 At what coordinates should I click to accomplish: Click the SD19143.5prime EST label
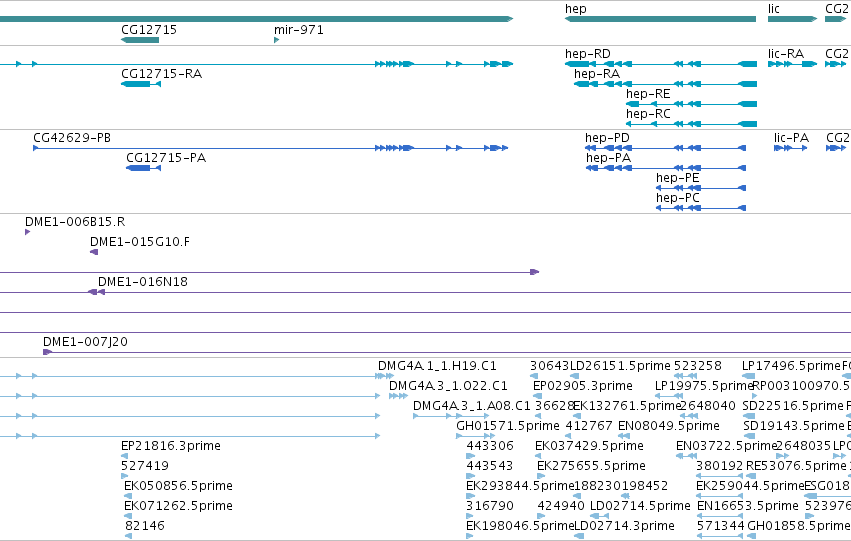(794, 426)
